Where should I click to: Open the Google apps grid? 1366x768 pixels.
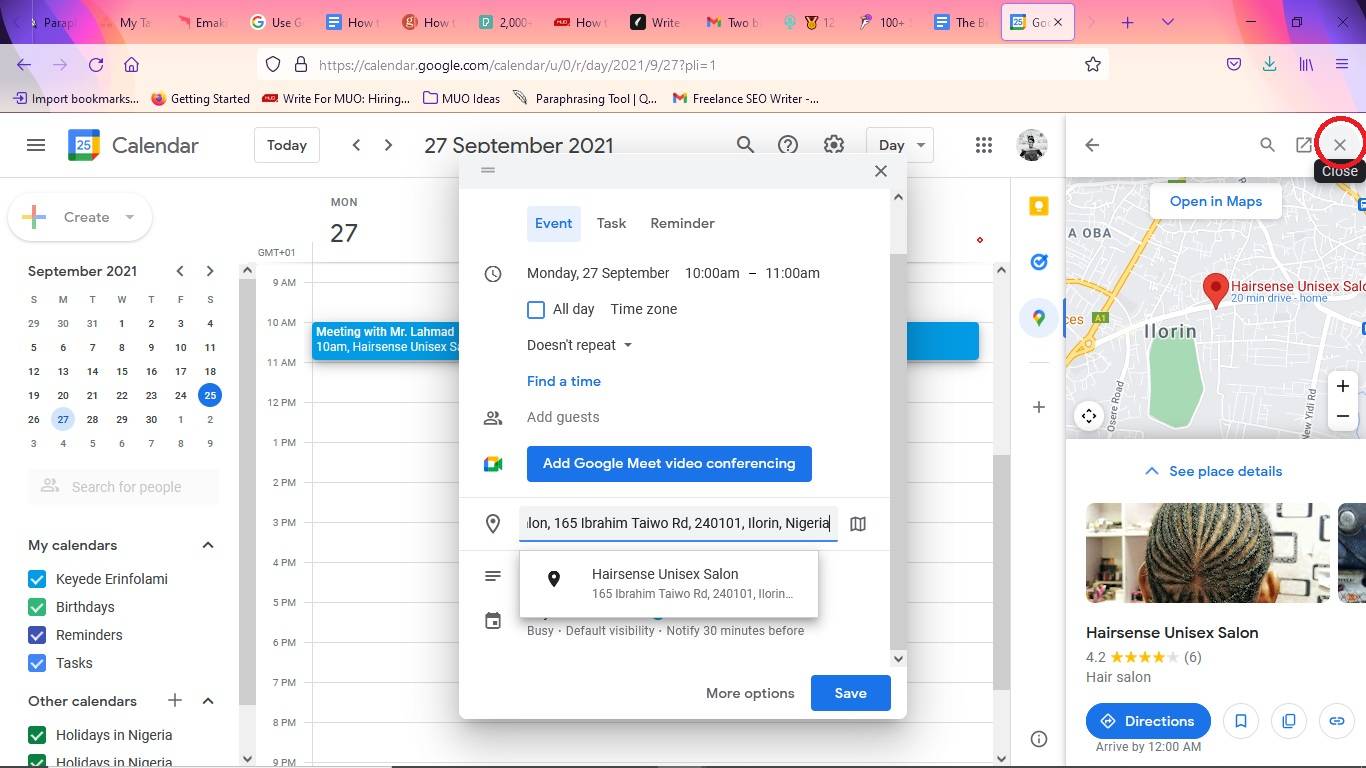click(984, 145)
